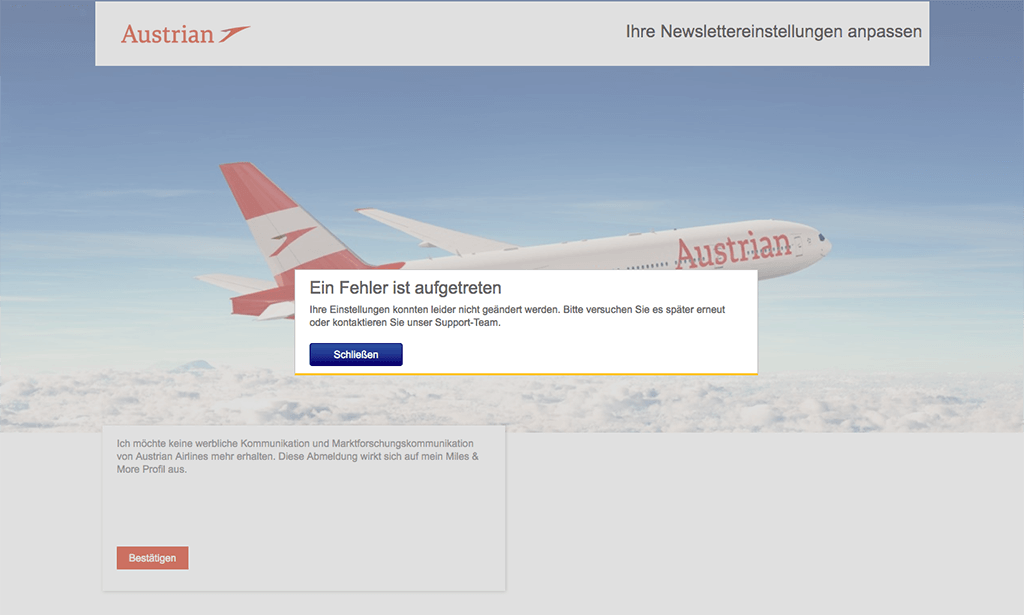Click the unsubscribe text mentioning Miles & More
The height and width of the screenshot is (615, 1024).
(x=298, y=456)
